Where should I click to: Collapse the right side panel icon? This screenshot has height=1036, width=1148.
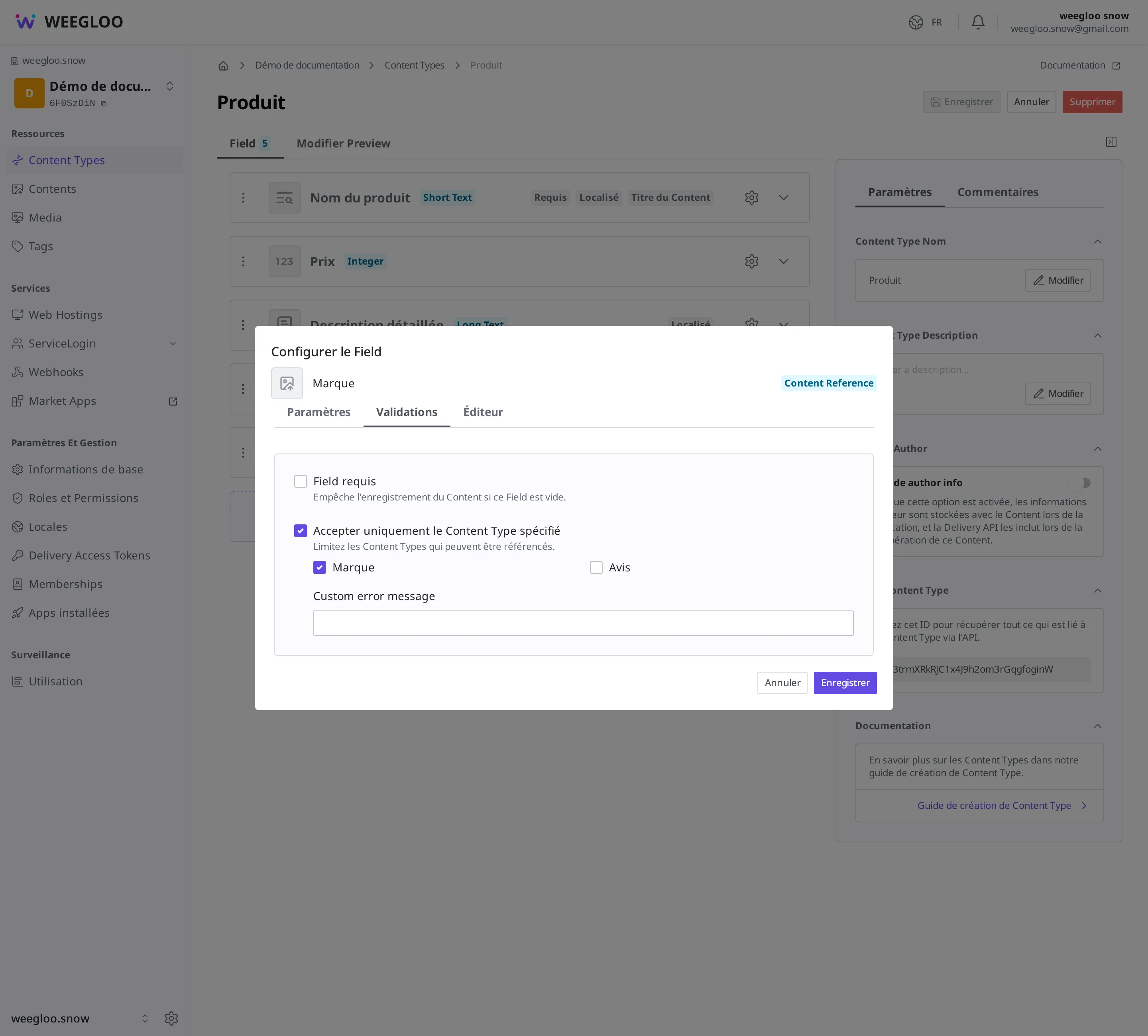(1111, 142)
